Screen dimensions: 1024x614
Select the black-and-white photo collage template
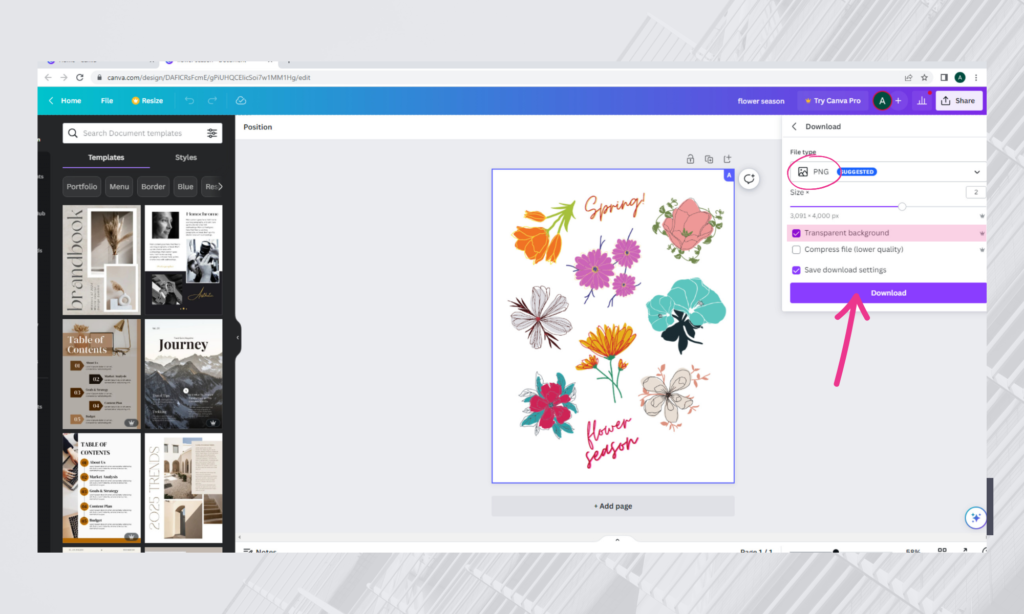(184, 260)
